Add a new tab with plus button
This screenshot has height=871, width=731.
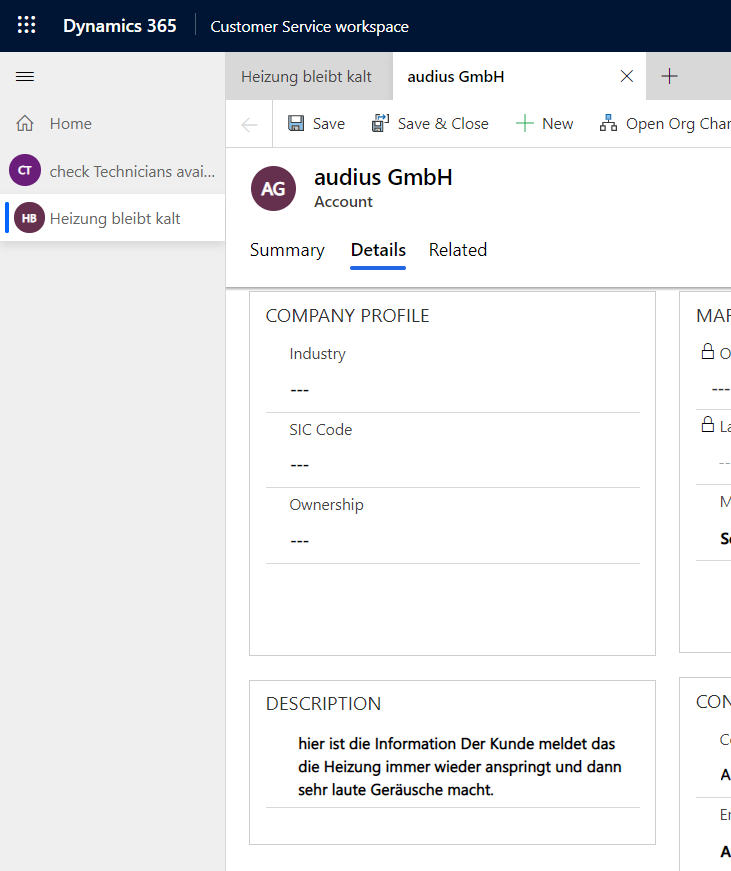point(670,77)
